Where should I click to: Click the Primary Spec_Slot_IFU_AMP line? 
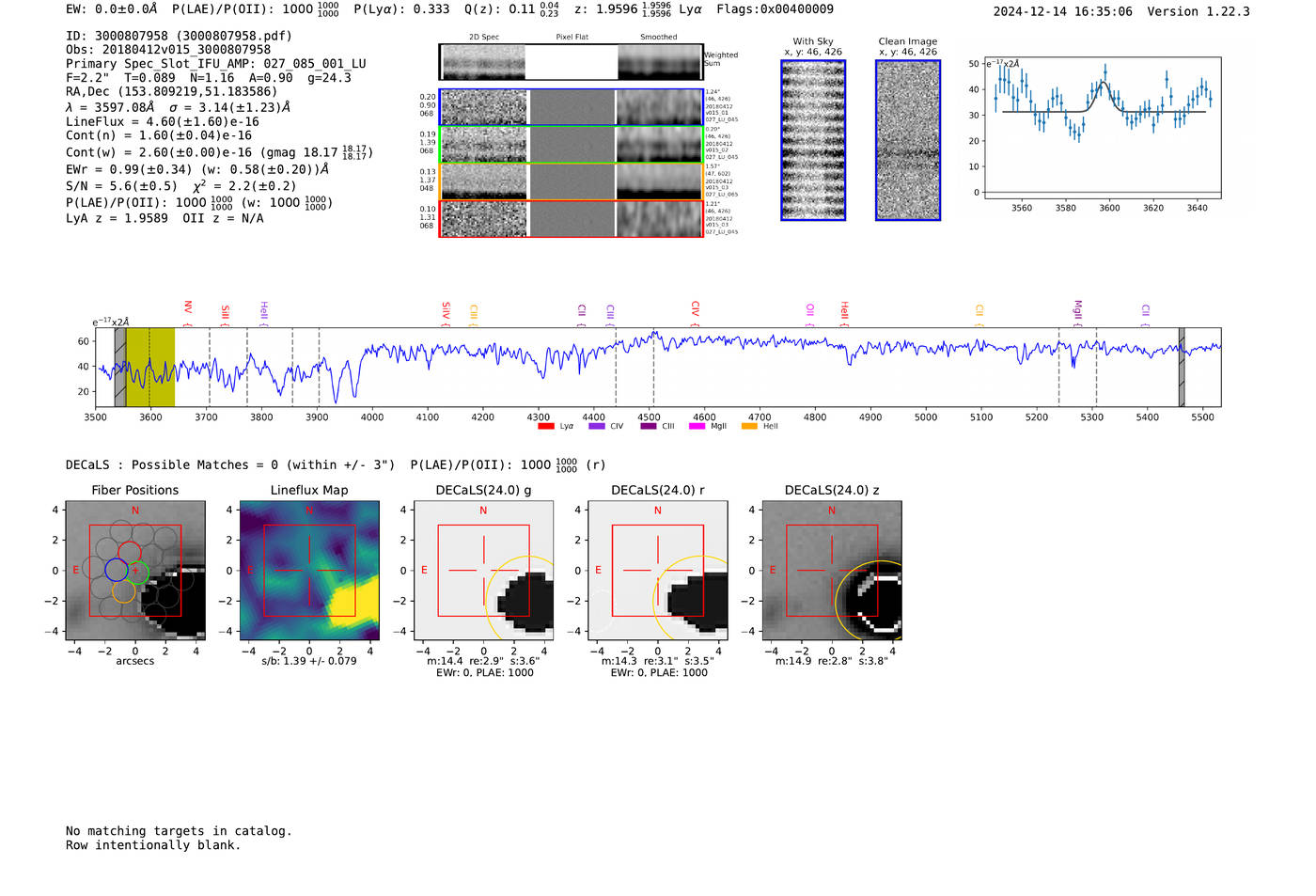216,64
